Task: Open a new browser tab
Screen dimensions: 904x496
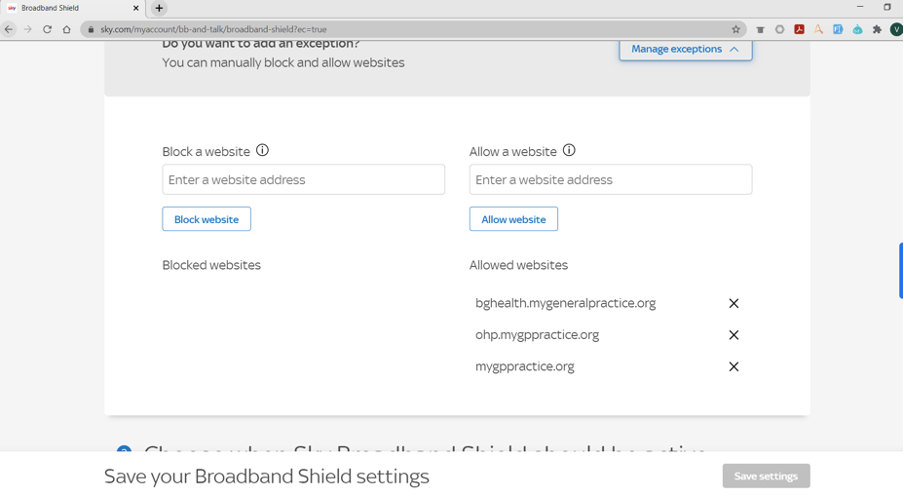Action: coord(159,8)
